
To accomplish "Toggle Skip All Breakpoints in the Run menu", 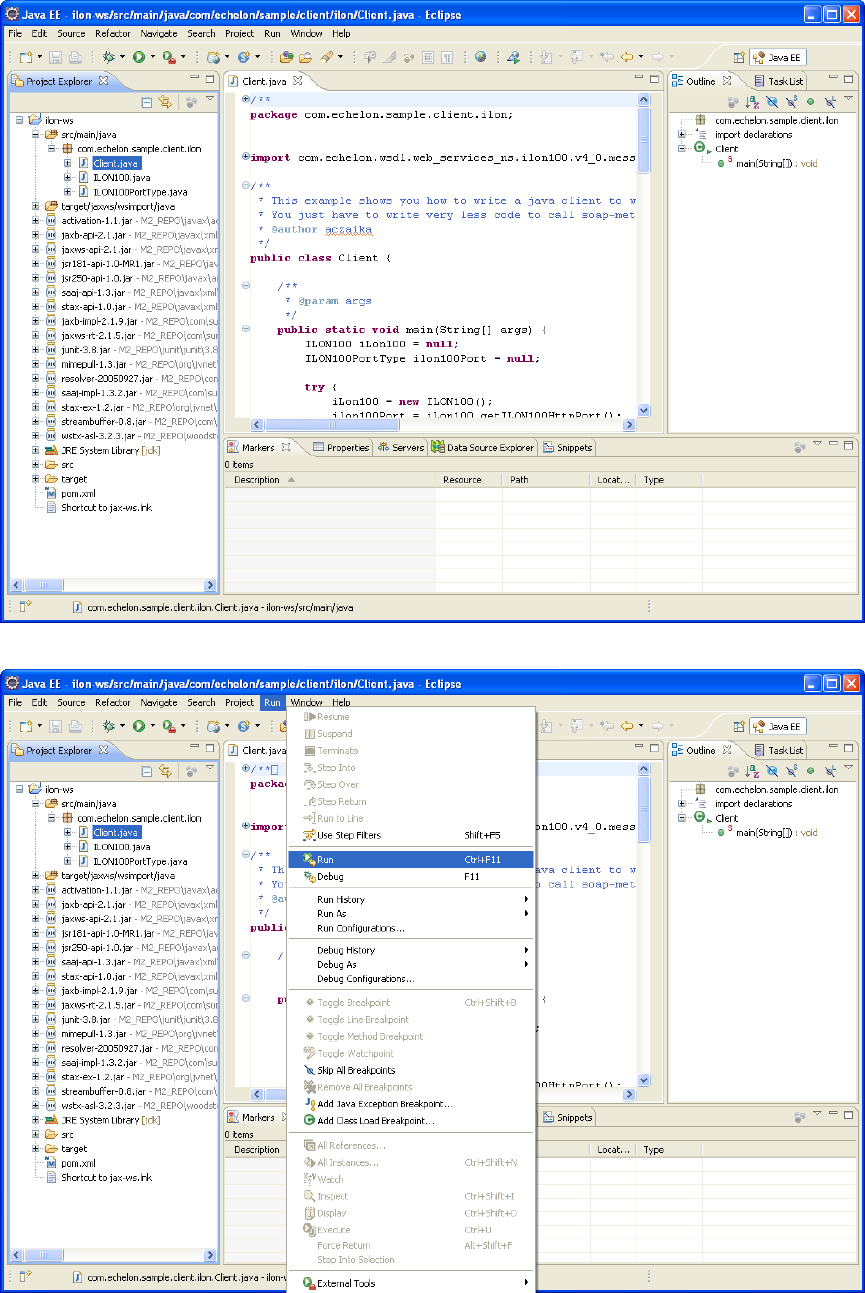I will coord(411,1070).
